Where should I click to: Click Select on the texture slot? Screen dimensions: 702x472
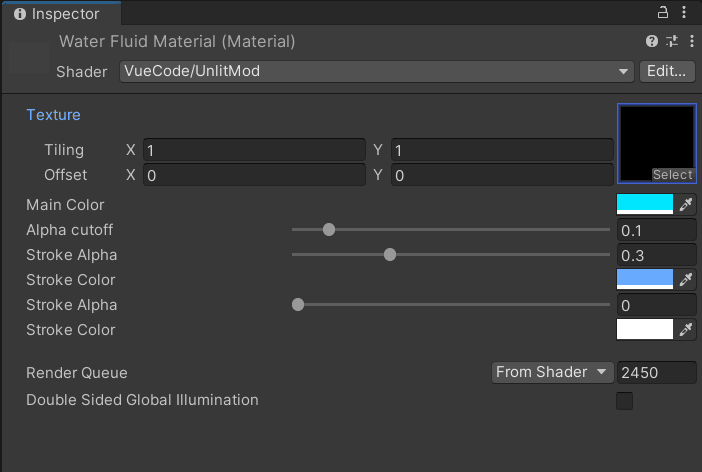coord(672,175)
